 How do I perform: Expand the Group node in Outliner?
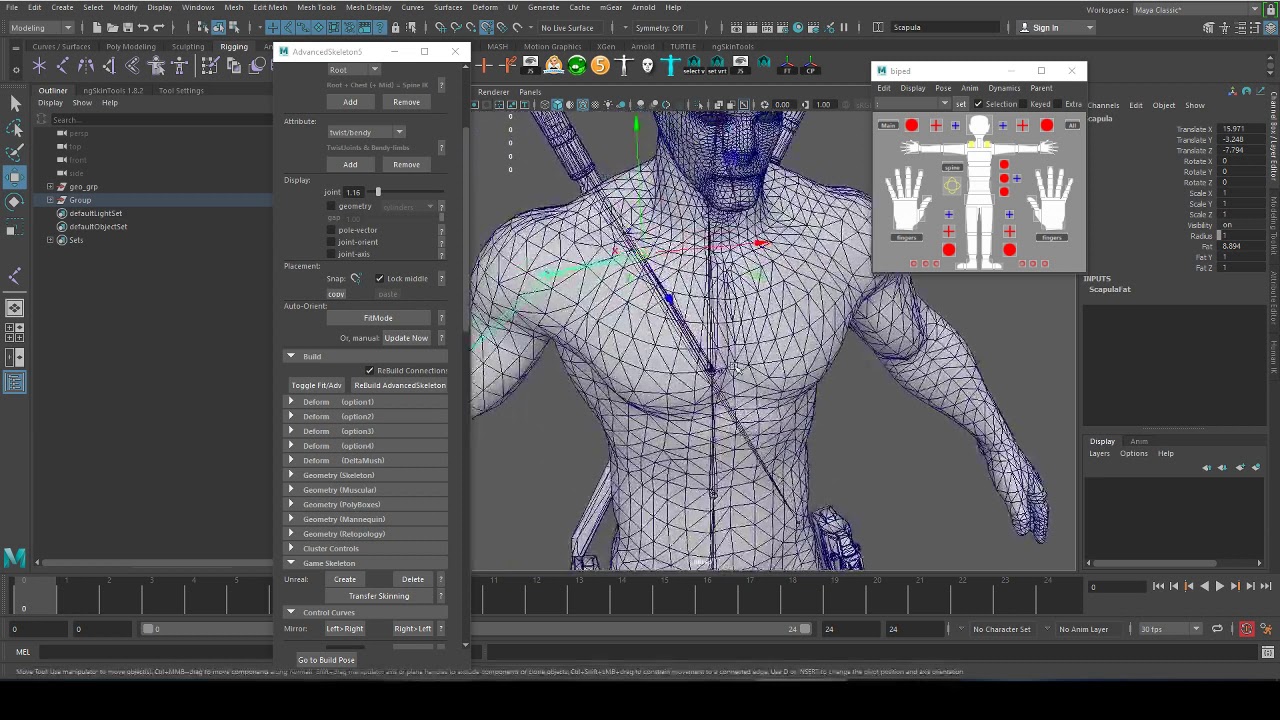(50, 200)
